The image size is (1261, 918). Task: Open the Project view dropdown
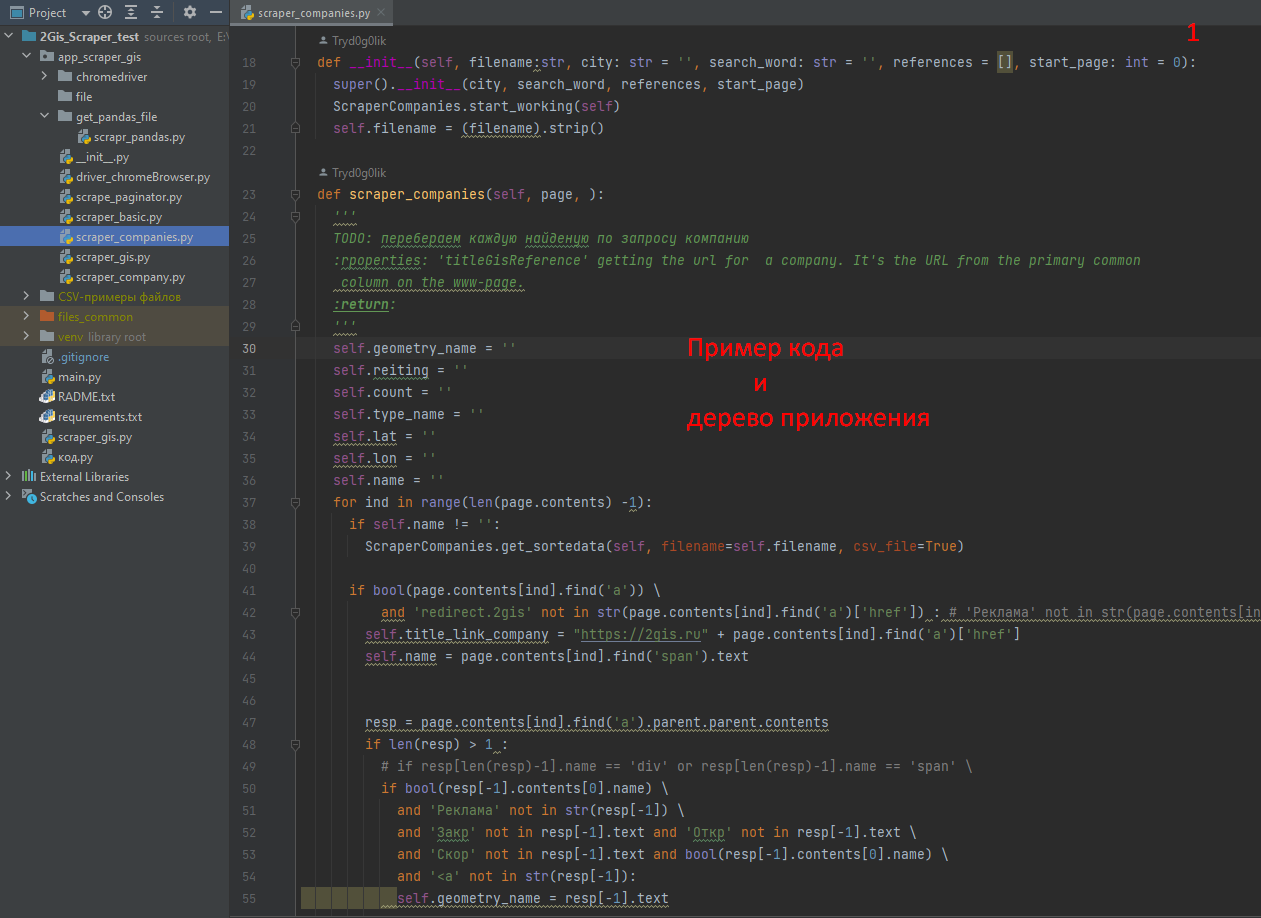(85, 13)
